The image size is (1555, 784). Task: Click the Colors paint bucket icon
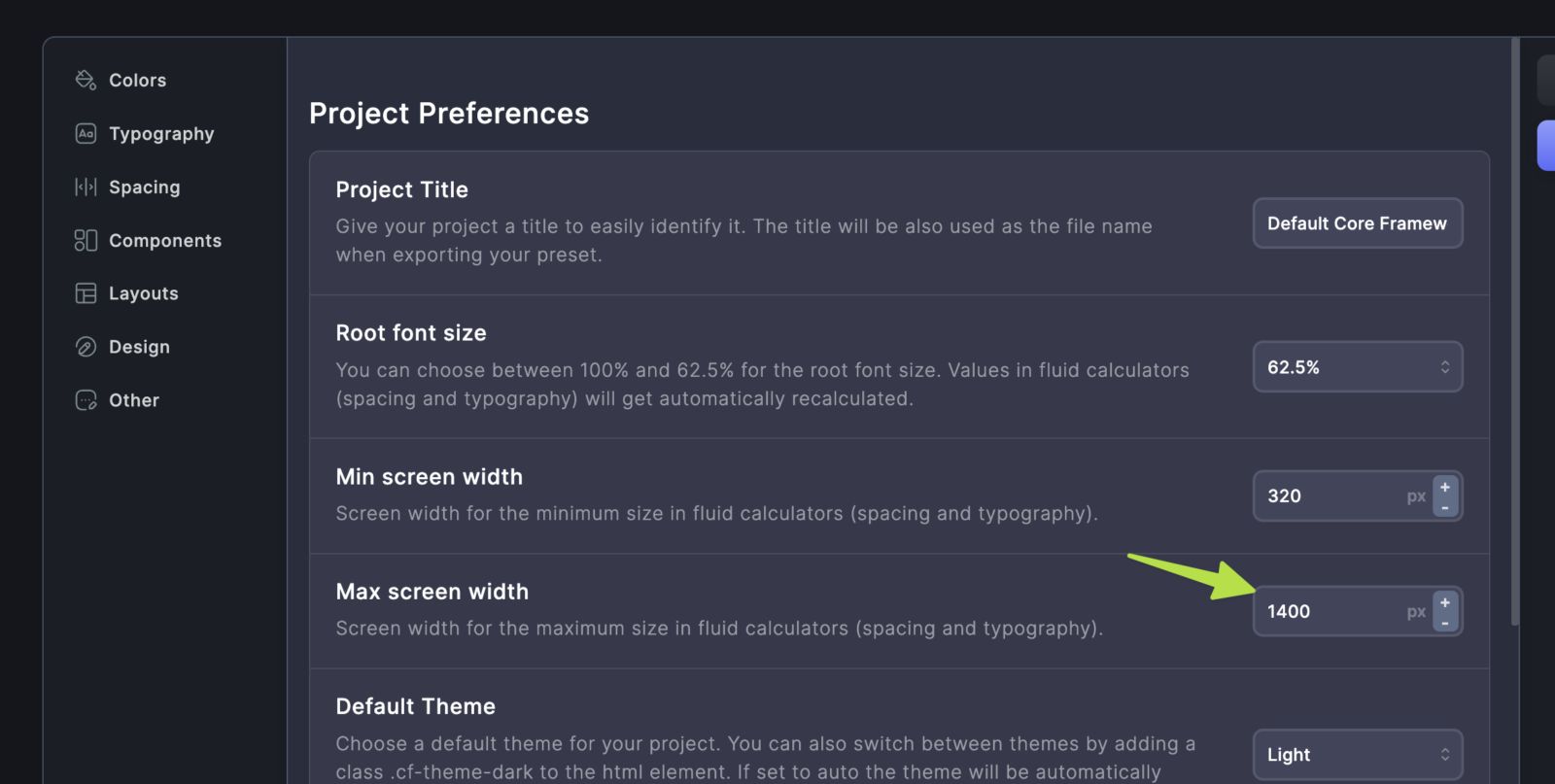point(86,80)
